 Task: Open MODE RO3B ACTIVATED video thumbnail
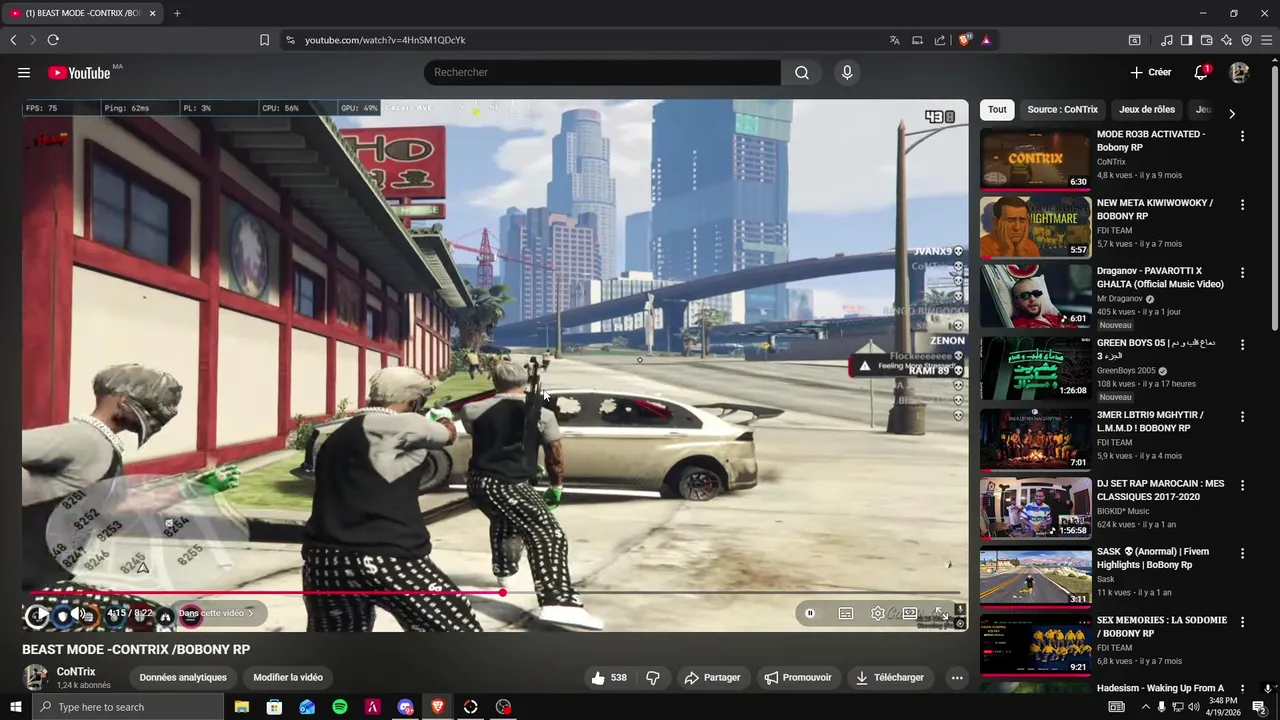pyautogui.click(x=1035, y=158)
